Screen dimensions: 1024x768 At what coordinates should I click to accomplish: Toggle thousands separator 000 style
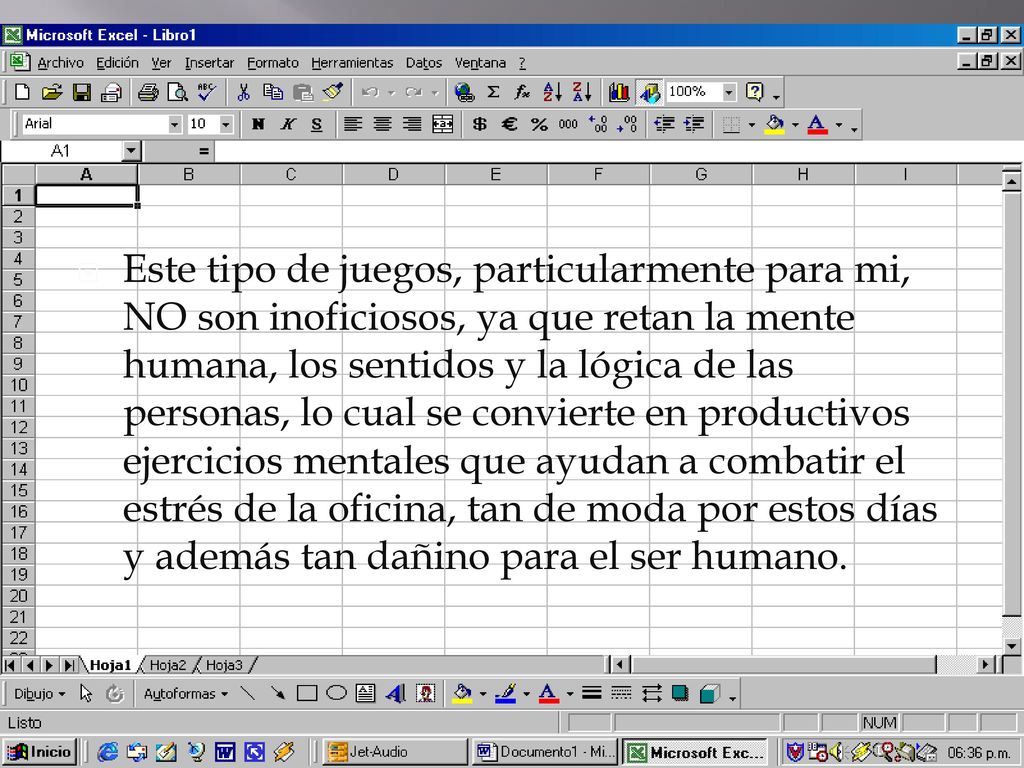point(568,124)
